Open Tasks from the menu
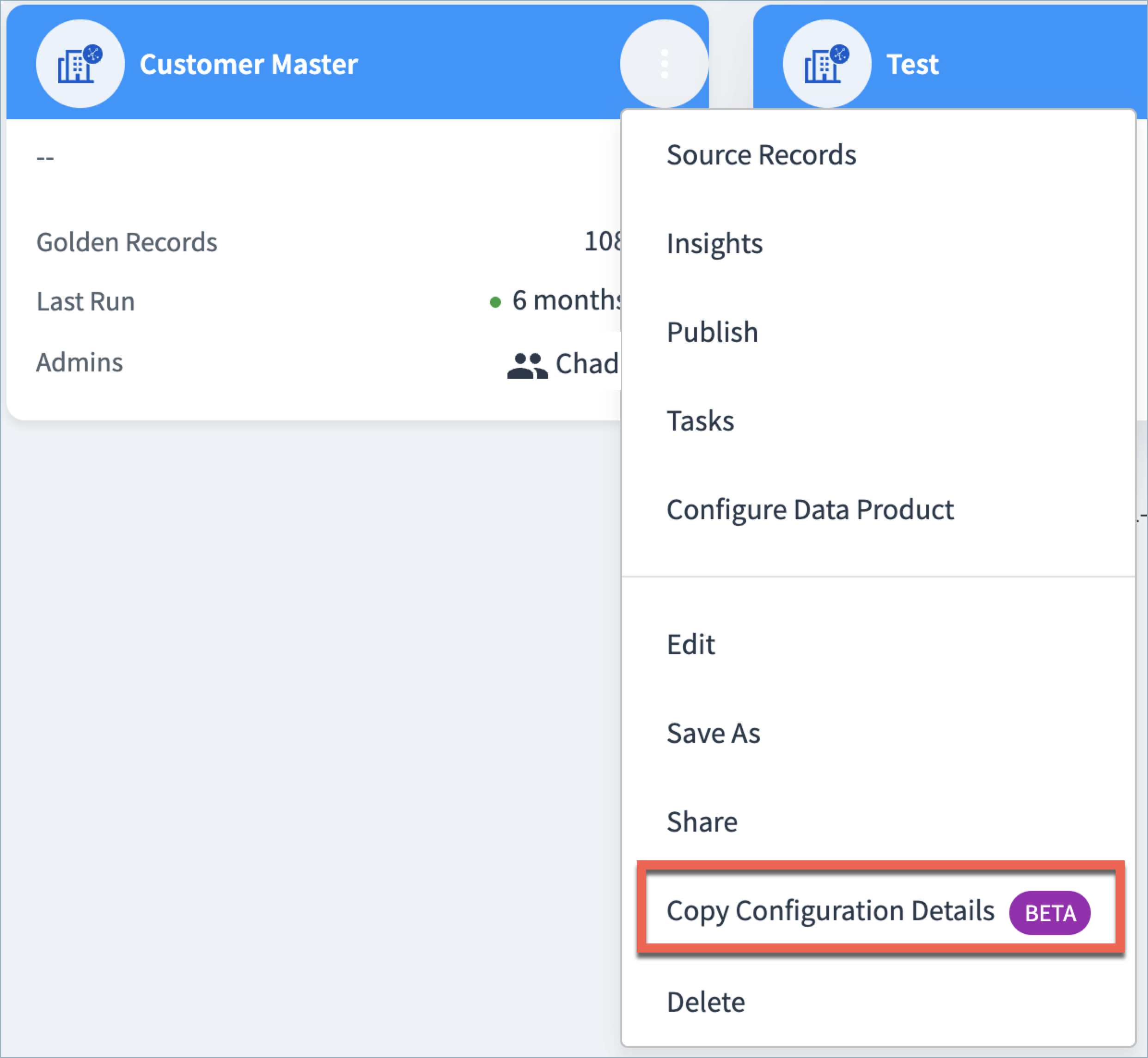The height and width of the screenshot is (1058, 1148). click(700, 421)
